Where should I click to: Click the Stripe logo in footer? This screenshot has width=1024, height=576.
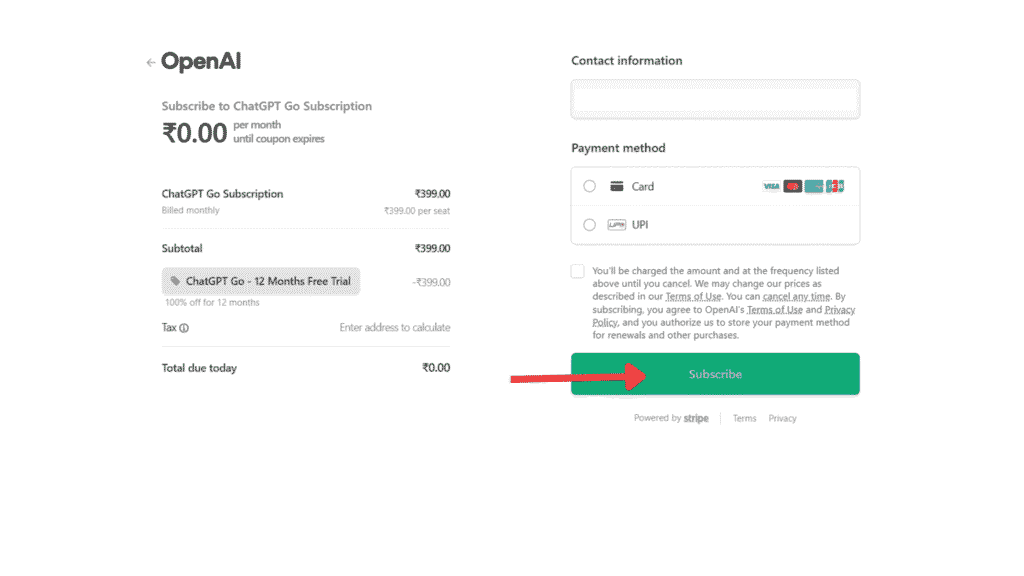pos(696,419)
